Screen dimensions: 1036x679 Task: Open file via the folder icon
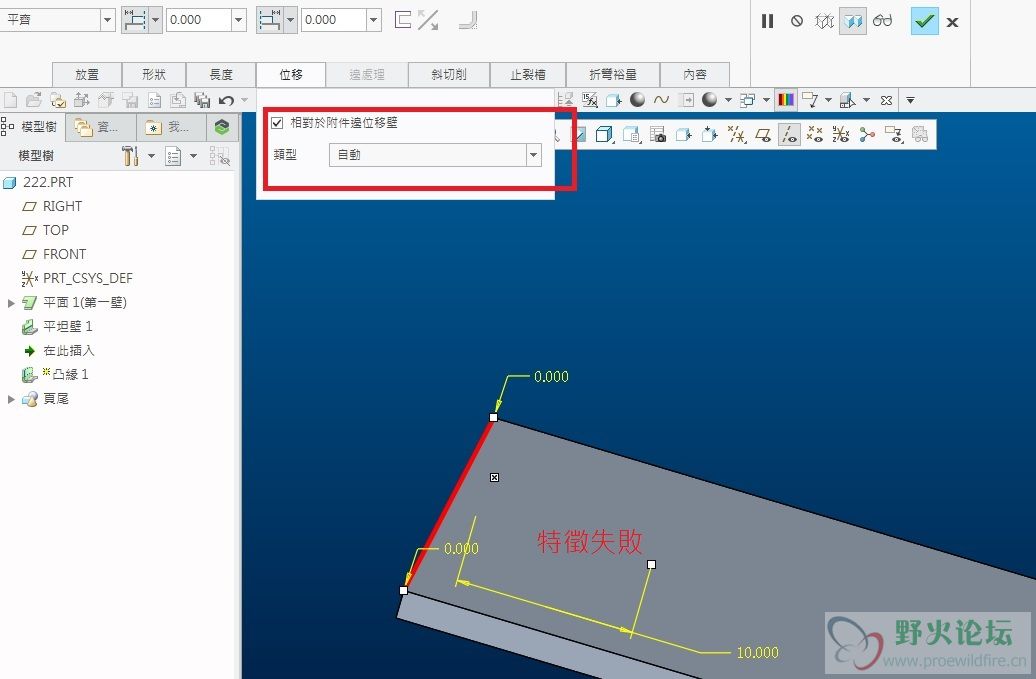(34, 100)
